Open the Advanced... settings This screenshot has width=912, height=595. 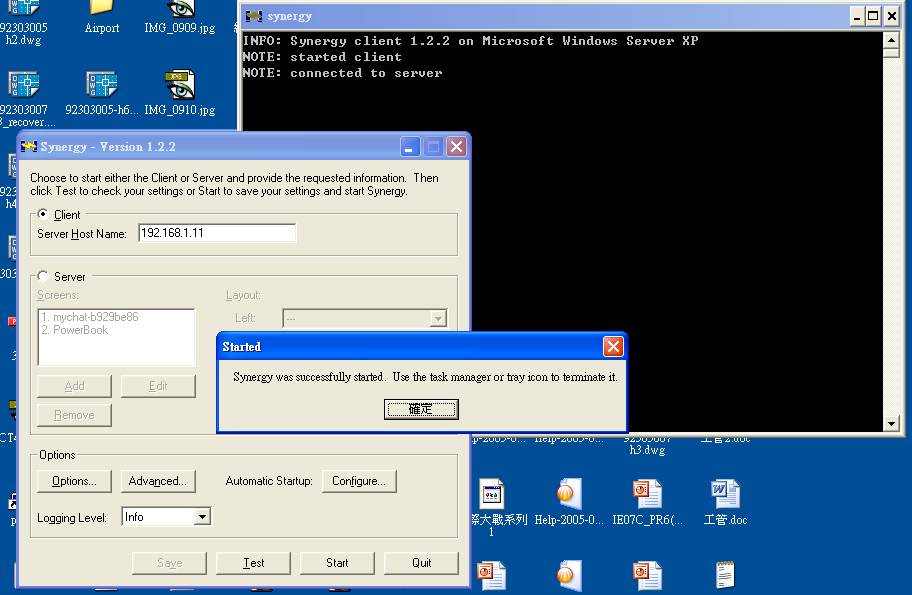pyautogui.click(x=158, y=481)
